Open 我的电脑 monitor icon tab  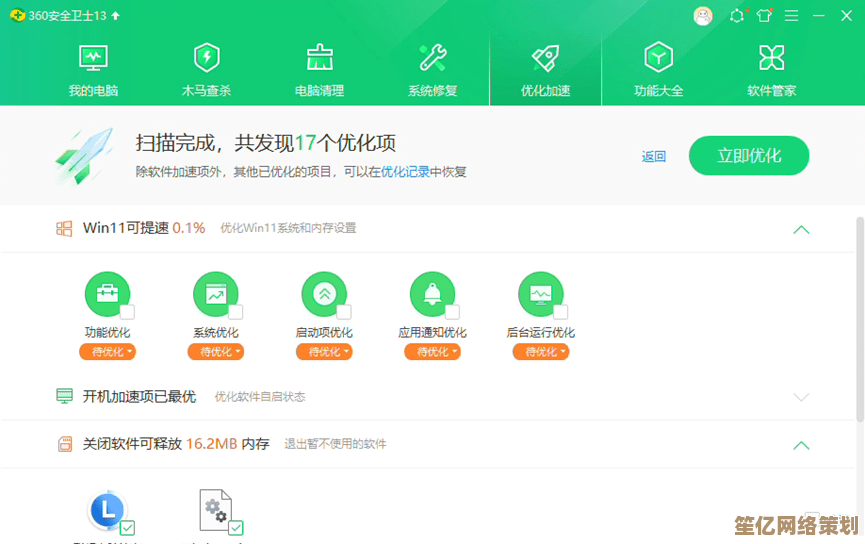93,71
